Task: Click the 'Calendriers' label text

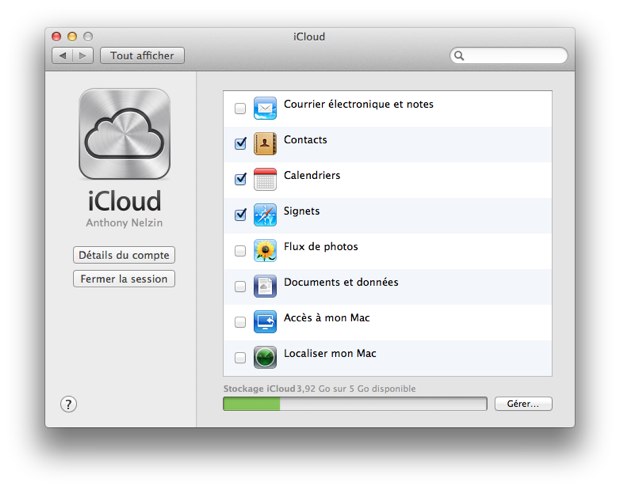Action: tap(312, 176)
